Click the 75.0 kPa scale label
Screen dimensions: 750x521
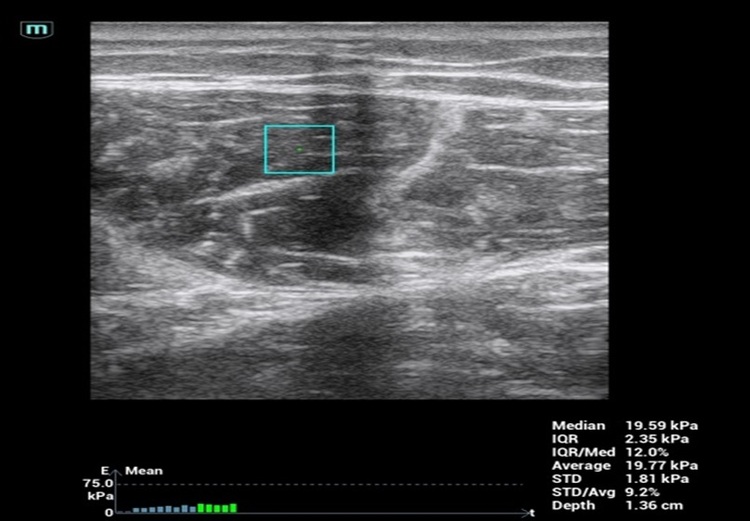pos(100,483)
